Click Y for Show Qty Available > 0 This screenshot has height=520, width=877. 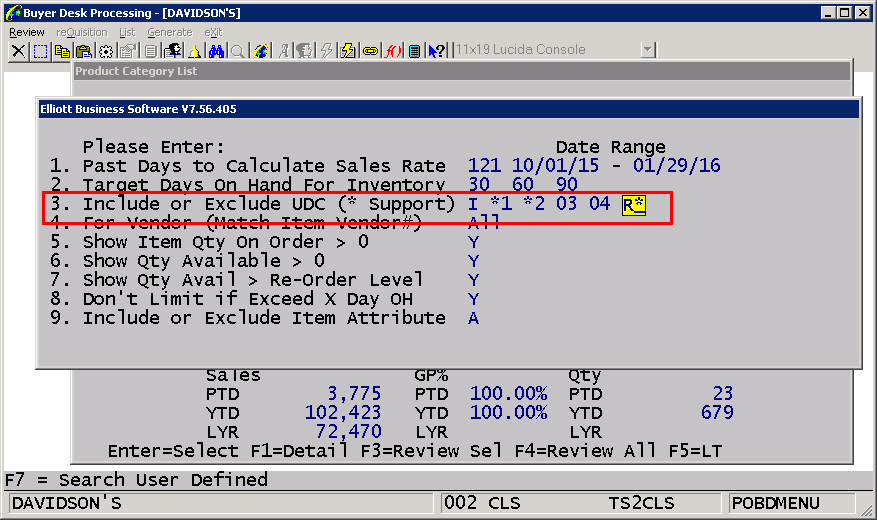(473, 261)
